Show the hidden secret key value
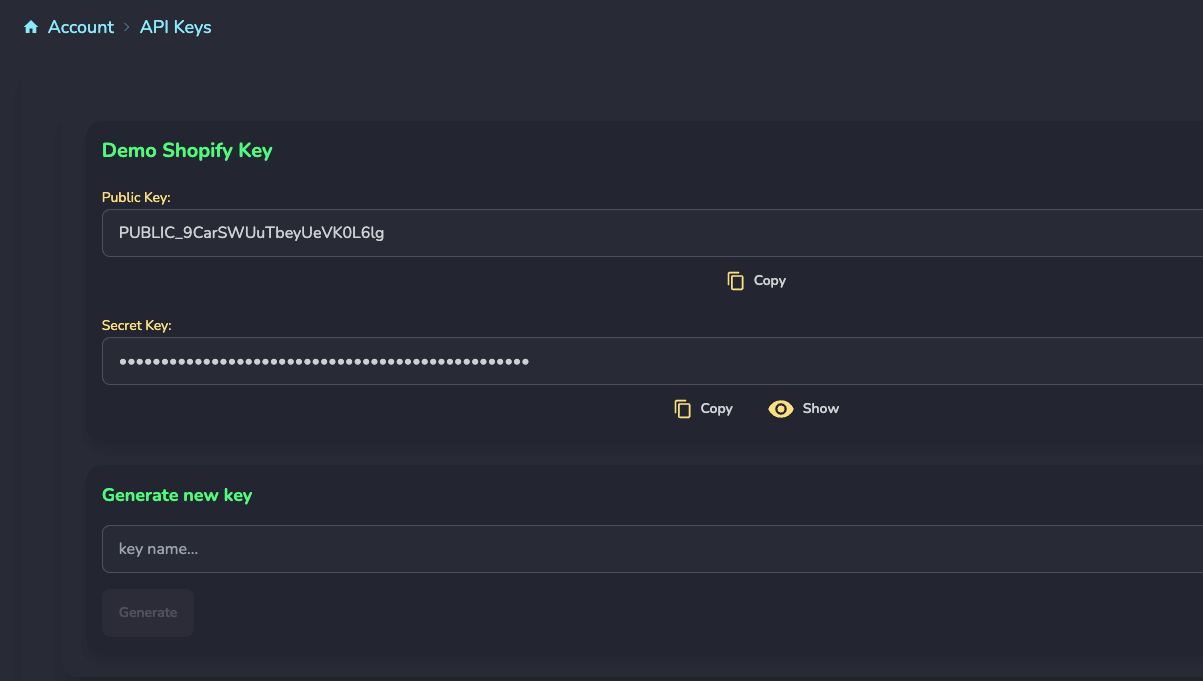Image resolution: width=1203 pixels, height=681 pixels. point(804,408)
